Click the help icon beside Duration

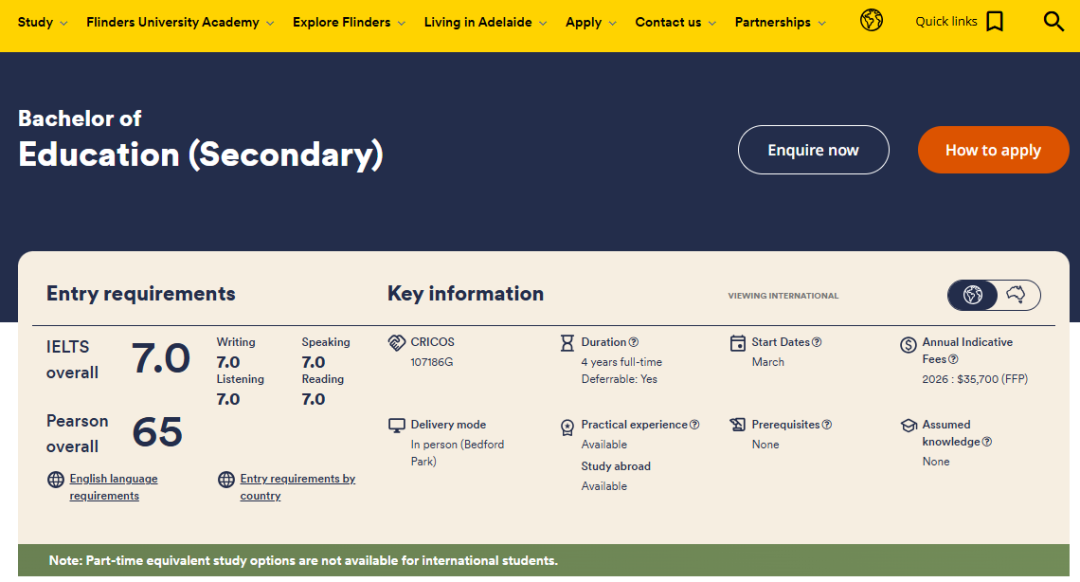coord(634,342)
